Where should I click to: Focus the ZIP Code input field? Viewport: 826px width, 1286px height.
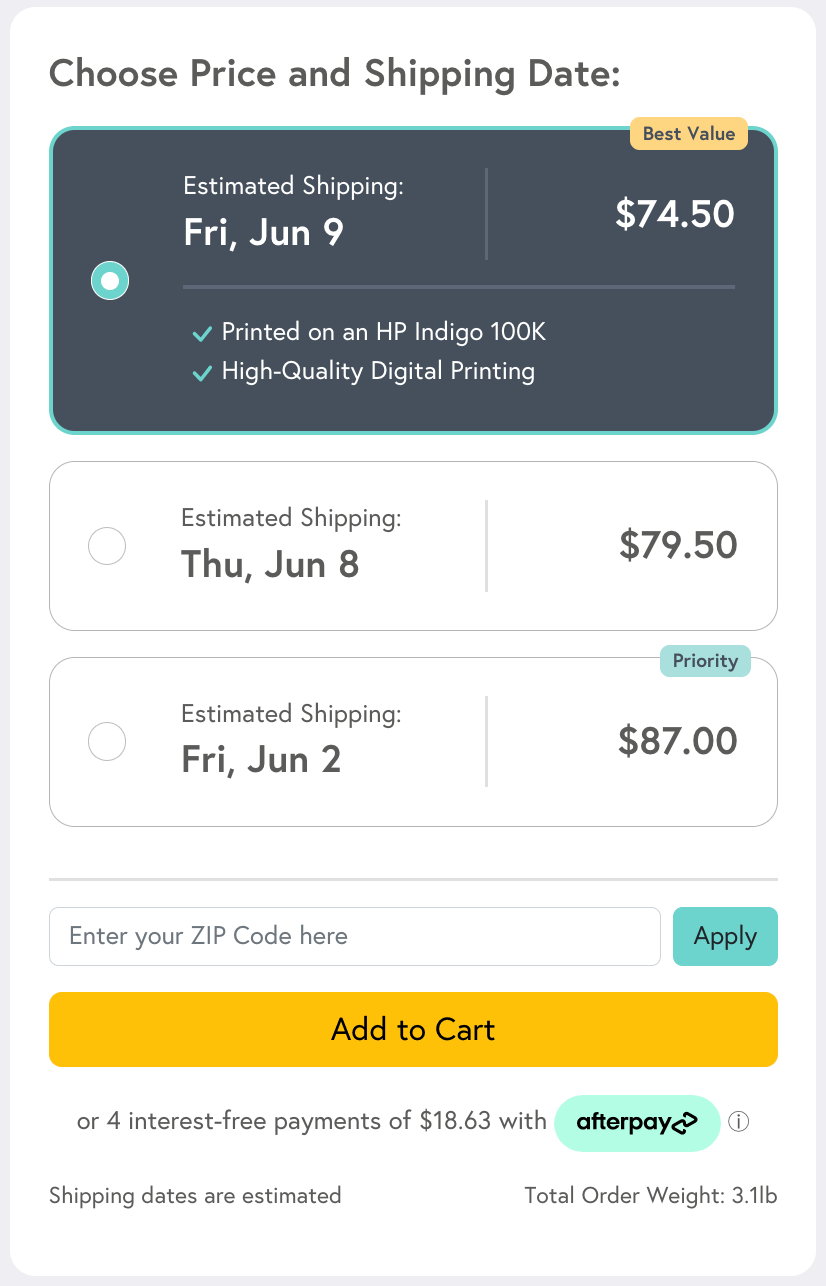point(354,937)
